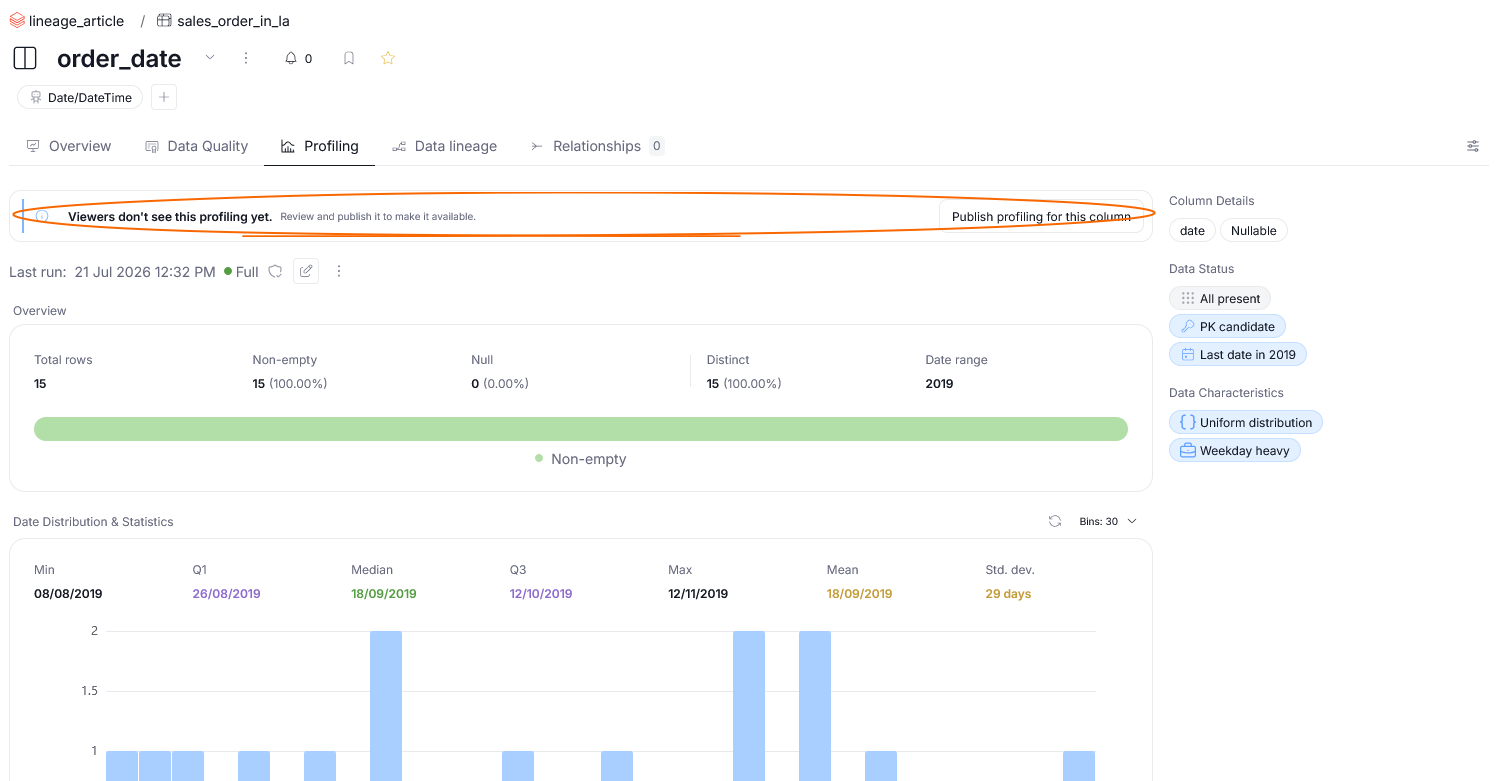The image size is (1501, 781).
Task: Click the Null count 0 (0.00%)
Action: (500, 384)
